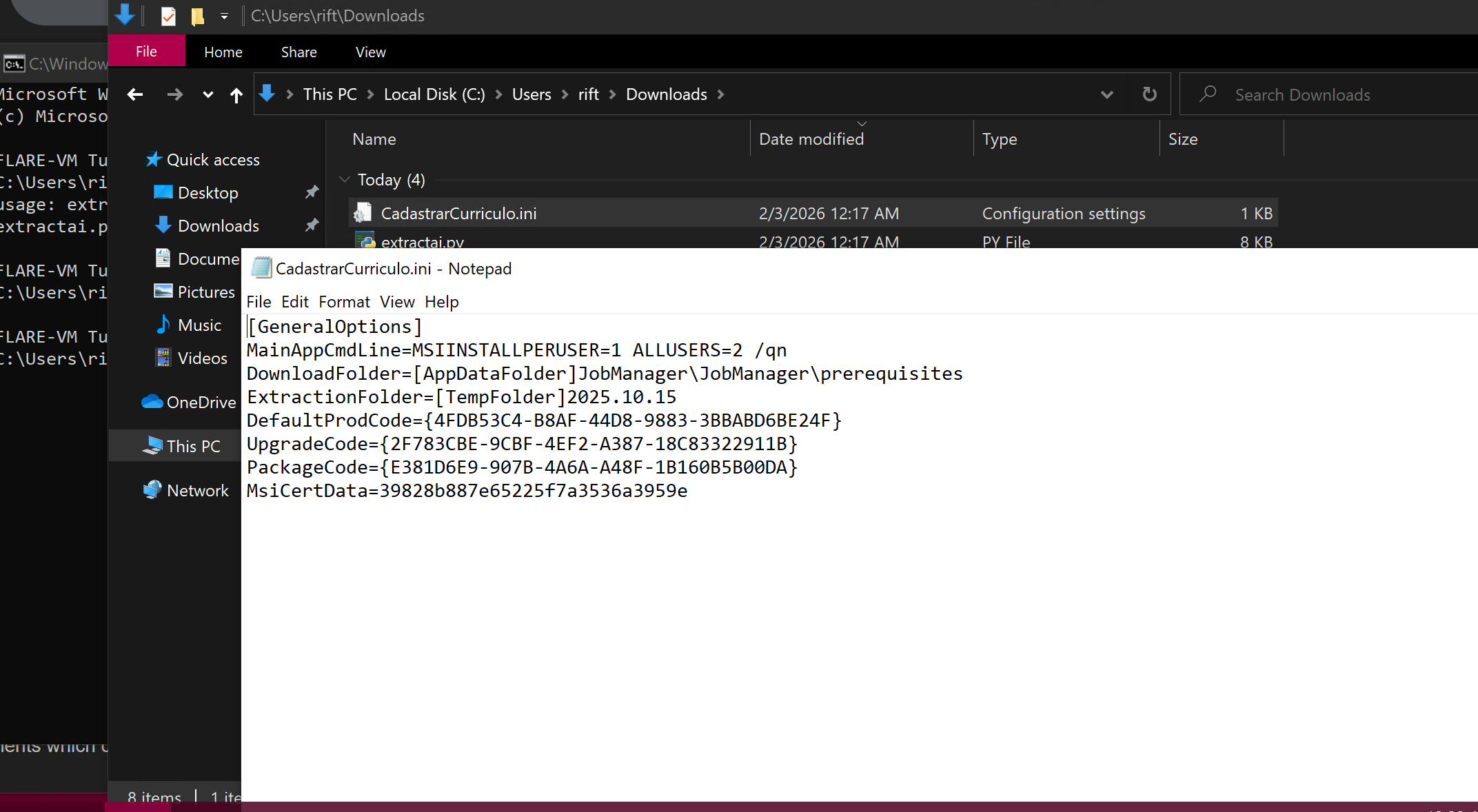Sort by the Name column header
Screen dimensions: 1478x812
tap(374, 139)
